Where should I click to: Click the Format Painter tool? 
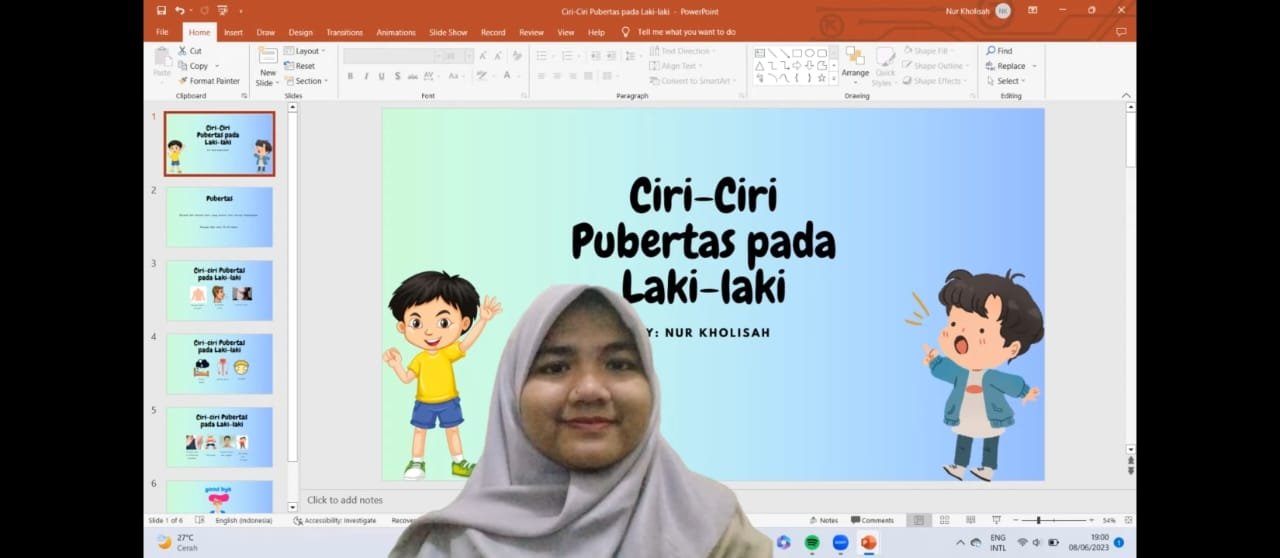click(209, 81)
